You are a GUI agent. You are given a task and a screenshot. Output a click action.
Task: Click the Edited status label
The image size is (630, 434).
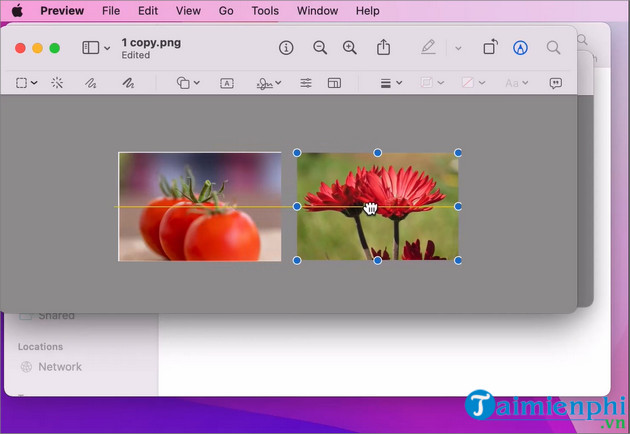136,55
